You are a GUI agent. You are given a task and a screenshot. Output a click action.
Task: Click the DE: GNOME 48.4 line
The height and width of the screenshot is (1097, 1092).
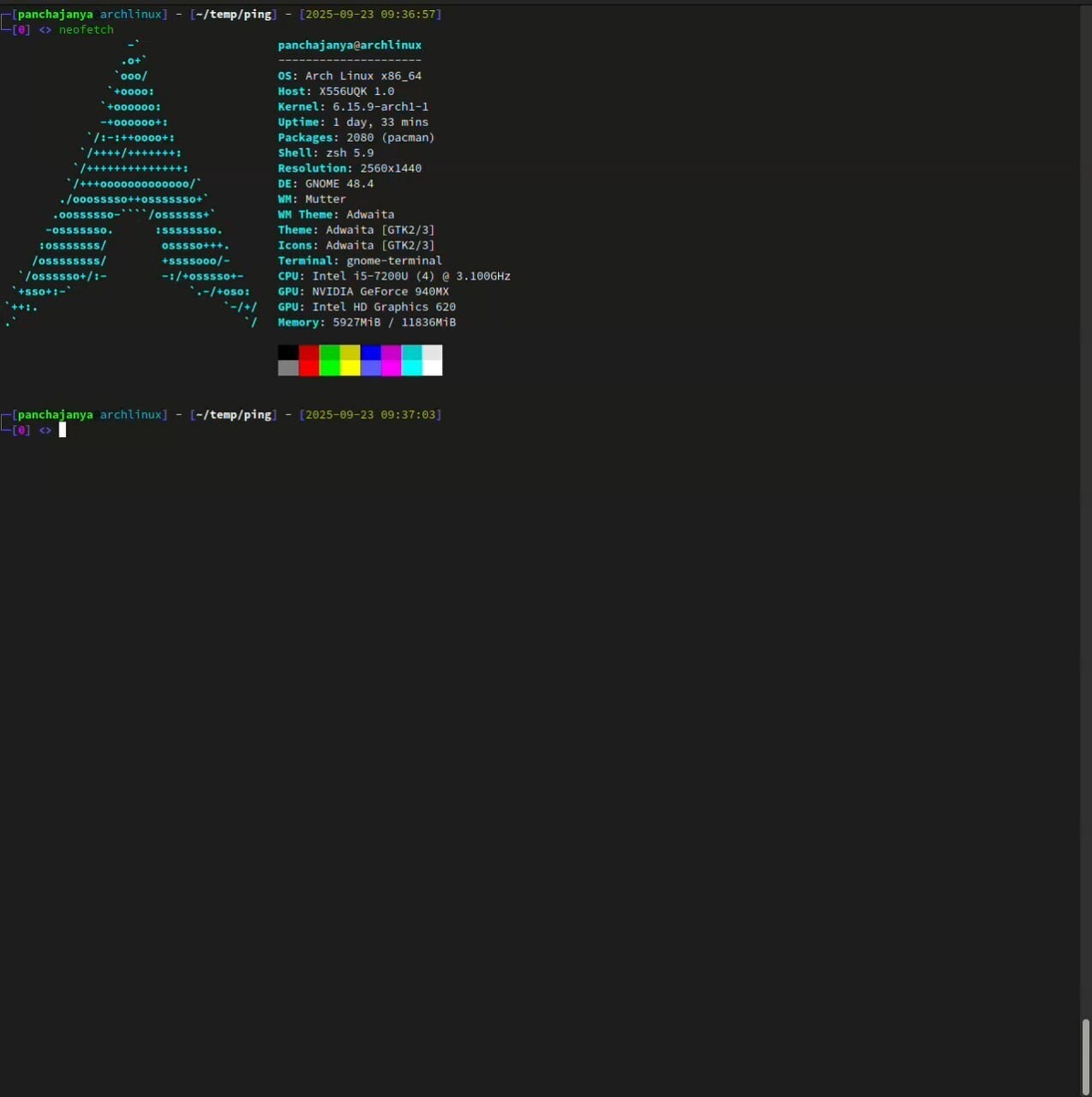(x=326, y=184)
